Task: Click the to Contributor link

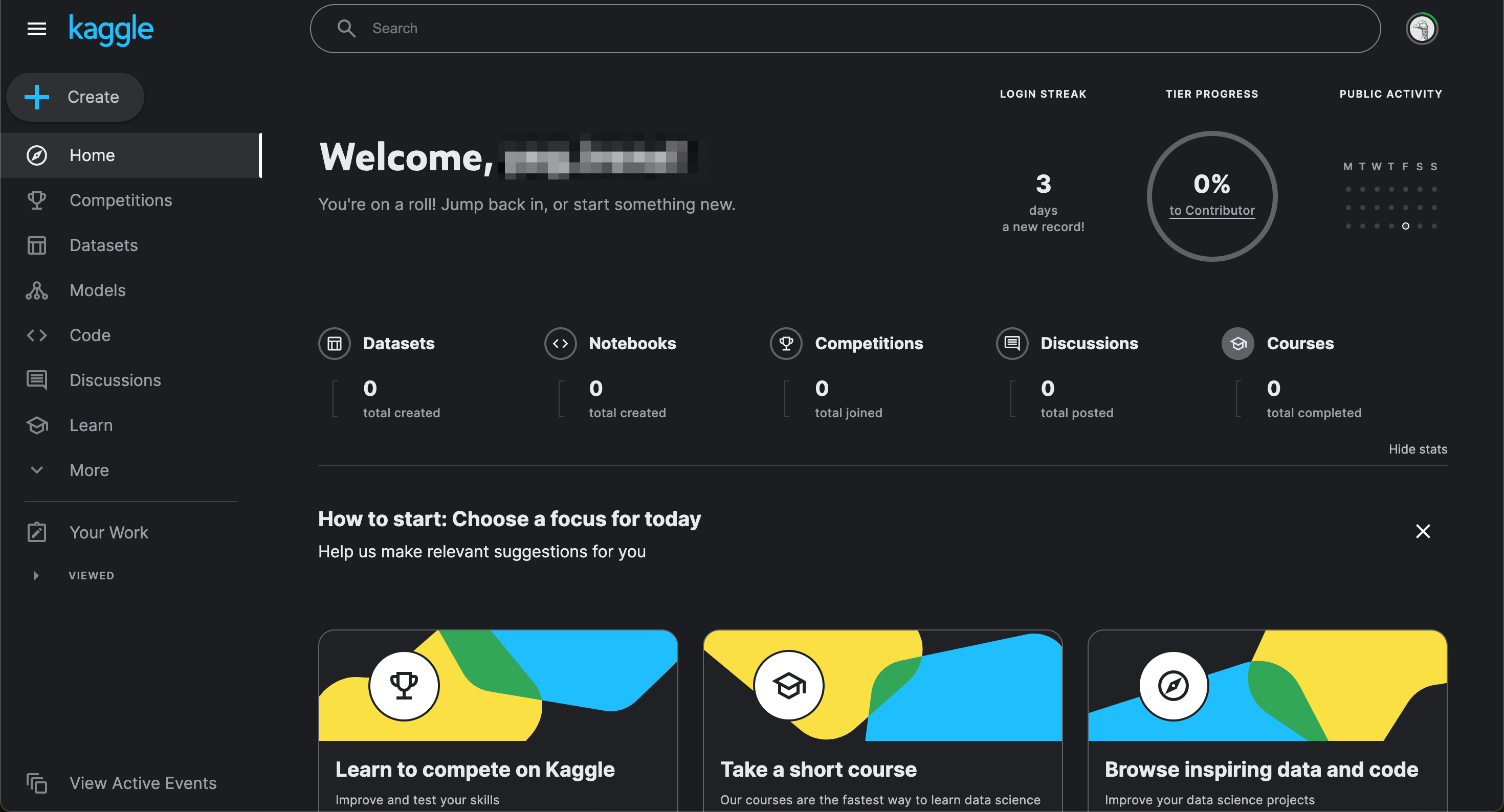Action: pos(1211,211)
